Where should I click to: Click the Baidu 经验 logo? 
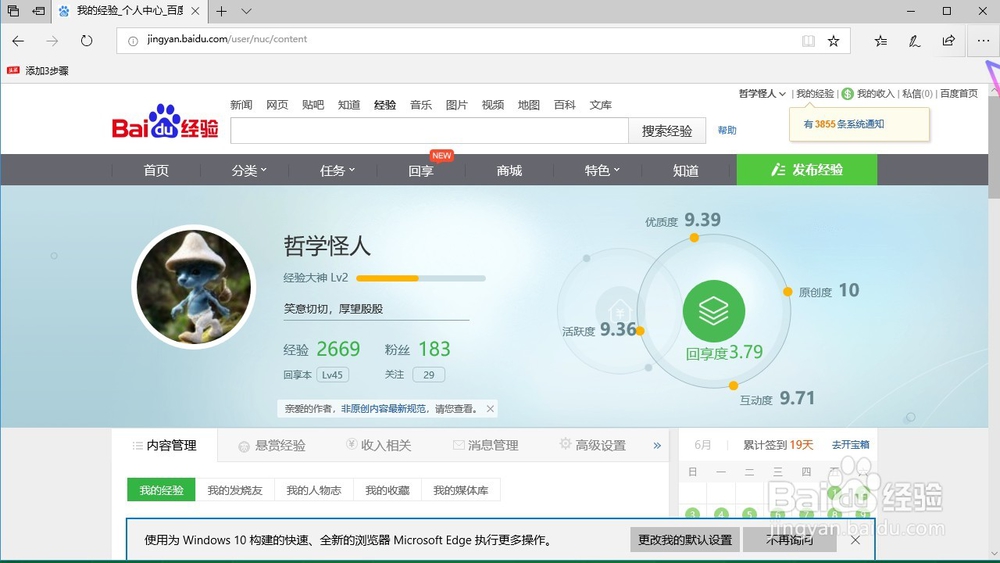[x=165, y=122]
